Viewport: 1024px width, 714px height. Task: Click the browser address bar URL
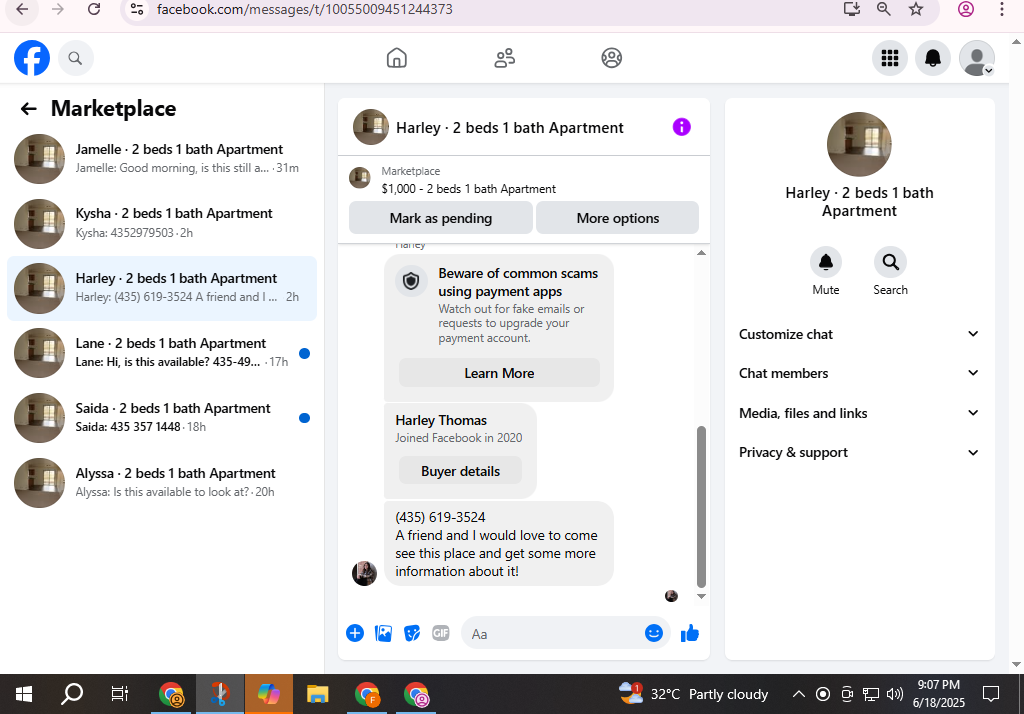pyautogui.click(x=304, y=9)
